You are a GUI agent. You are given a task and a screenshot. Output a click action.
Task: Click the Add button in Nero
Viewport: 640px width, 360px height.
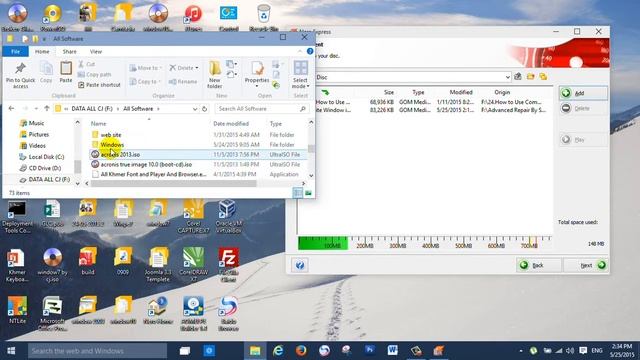[583, 93]
